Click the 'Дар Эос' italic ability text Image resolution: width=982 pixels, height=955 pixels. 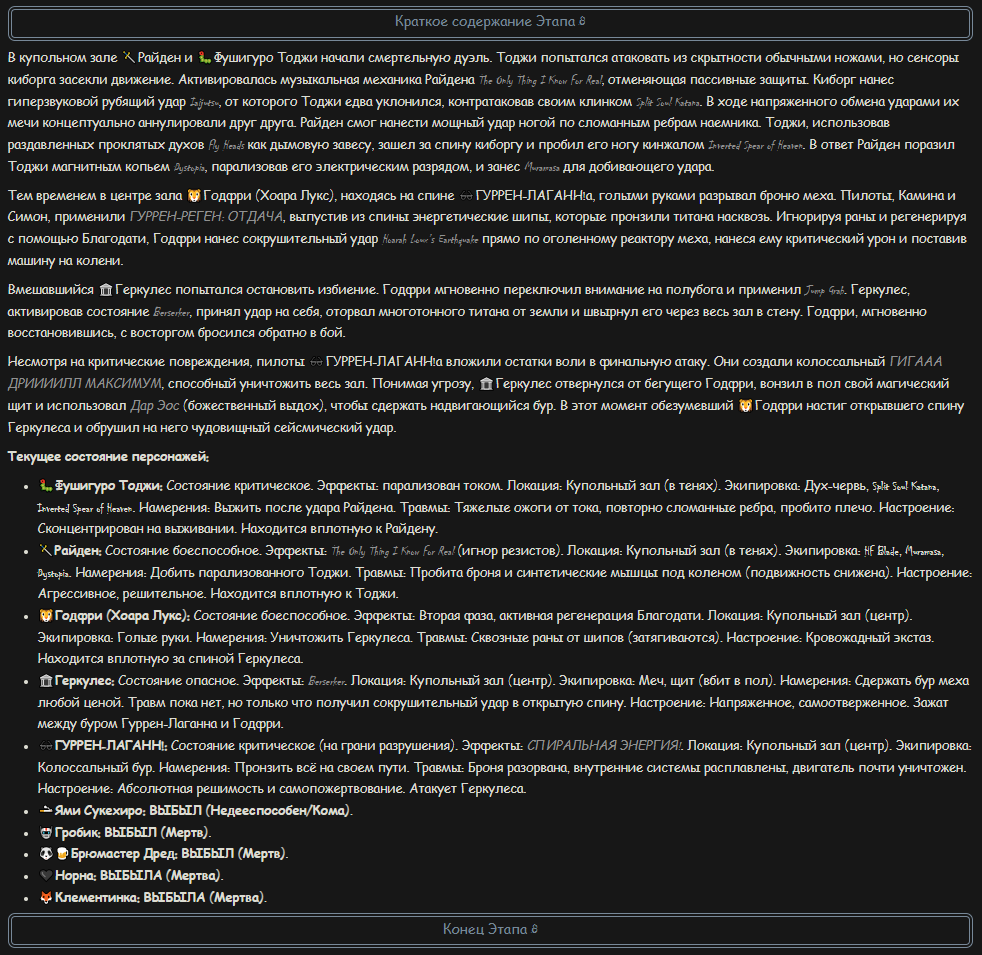(x=155, y=406)
